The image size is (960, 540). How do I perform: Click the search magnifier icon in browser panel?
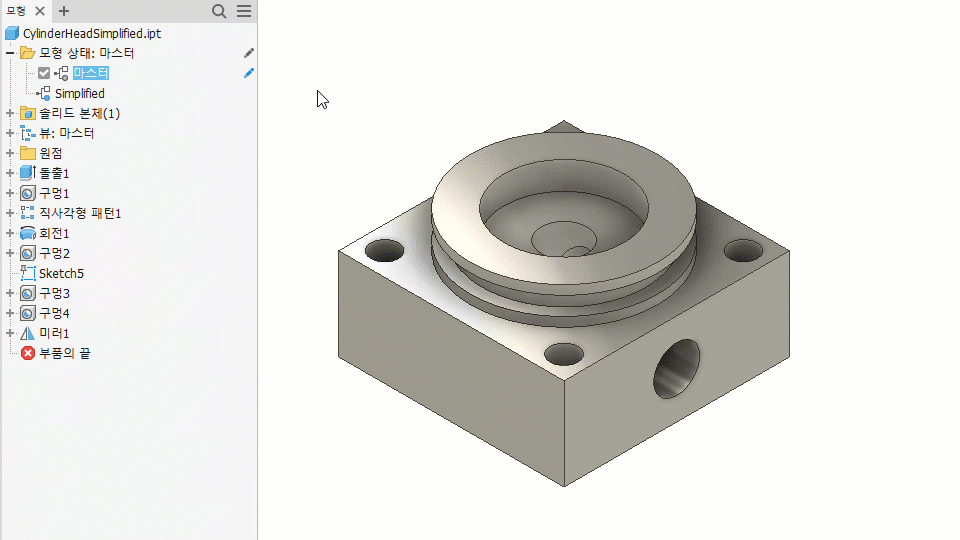point(219,11)
